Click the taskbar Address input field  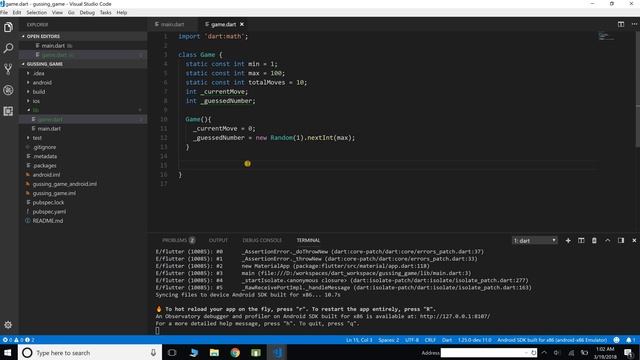(489, 353)
